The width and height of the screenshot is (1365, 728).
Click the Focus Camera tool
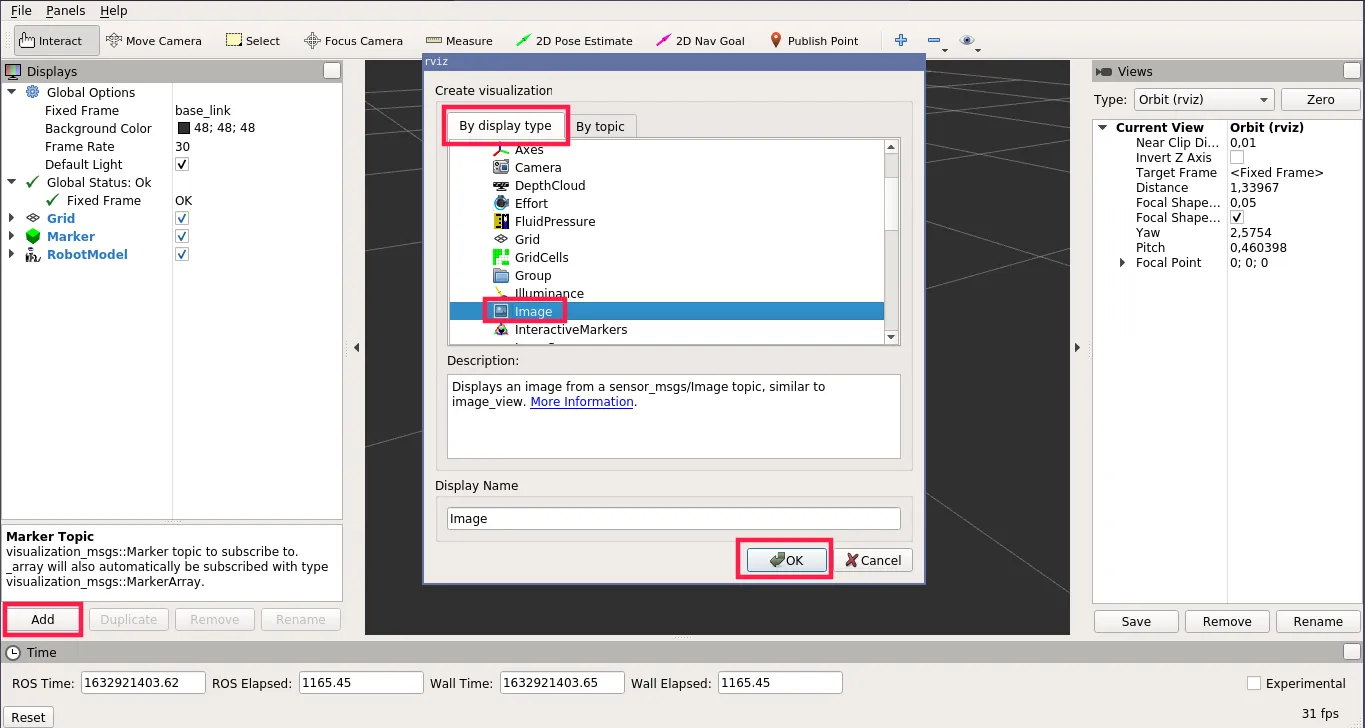tap(353, 40)
